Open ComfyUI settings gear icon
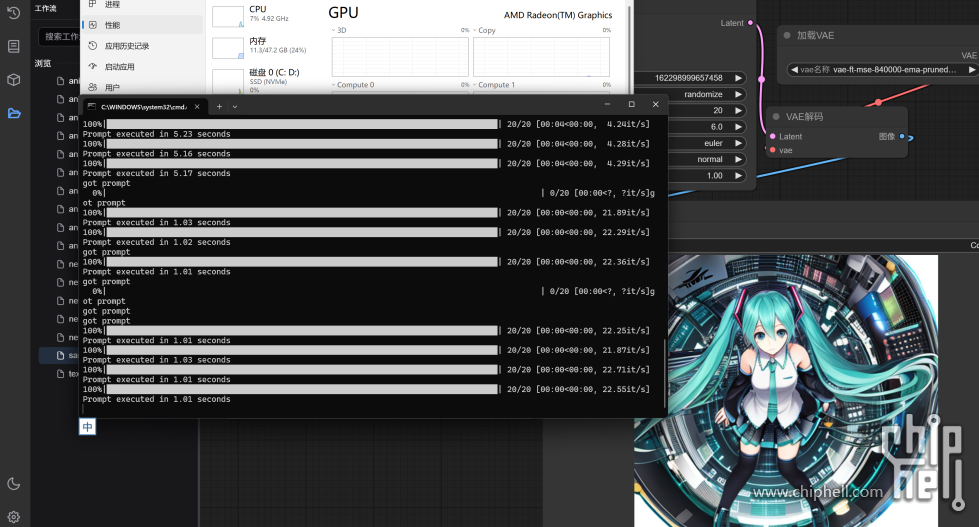The image size is (979, 527). click(x=14, y=517)
